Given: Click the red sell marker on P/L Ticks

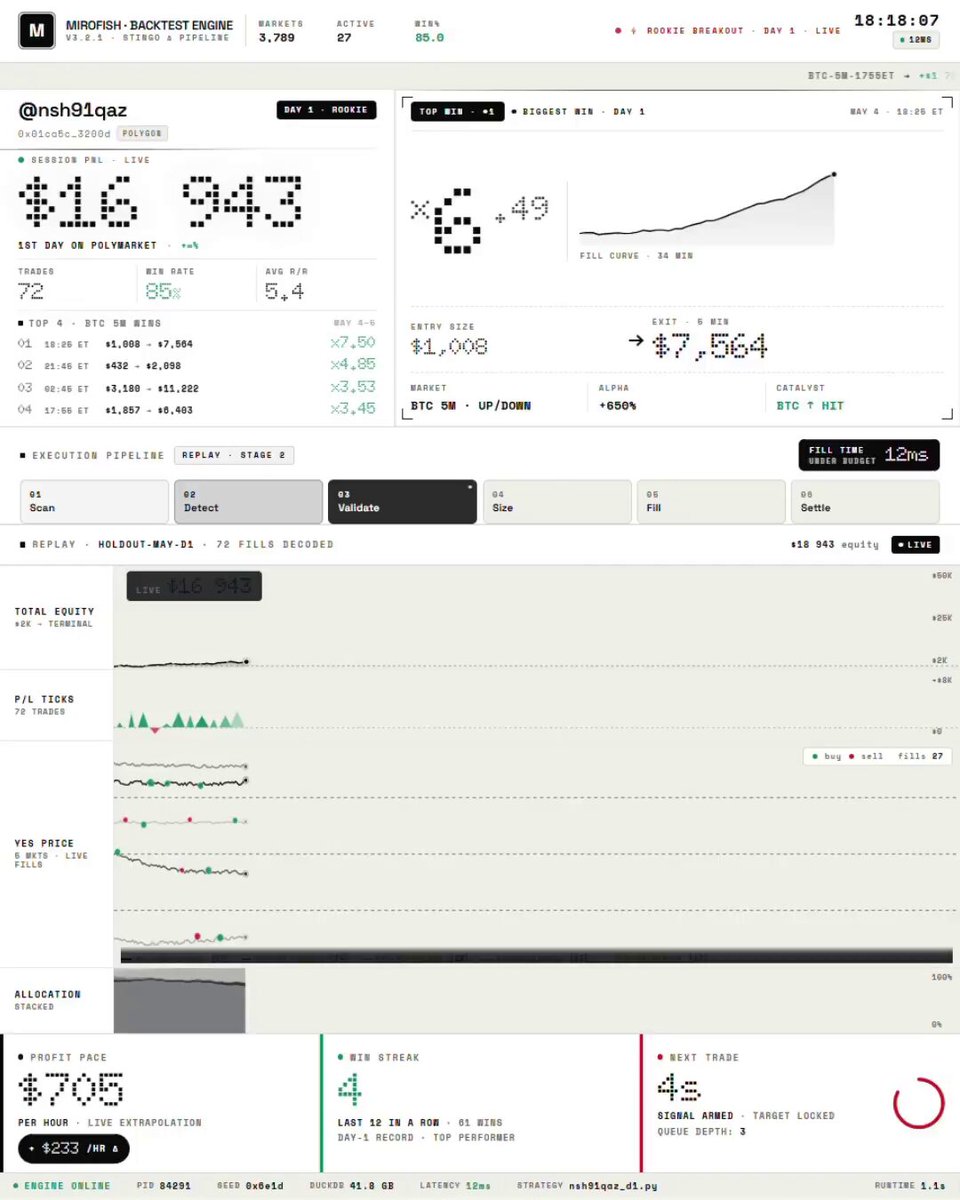Looking at the screenshot, I should coord(154,731).
